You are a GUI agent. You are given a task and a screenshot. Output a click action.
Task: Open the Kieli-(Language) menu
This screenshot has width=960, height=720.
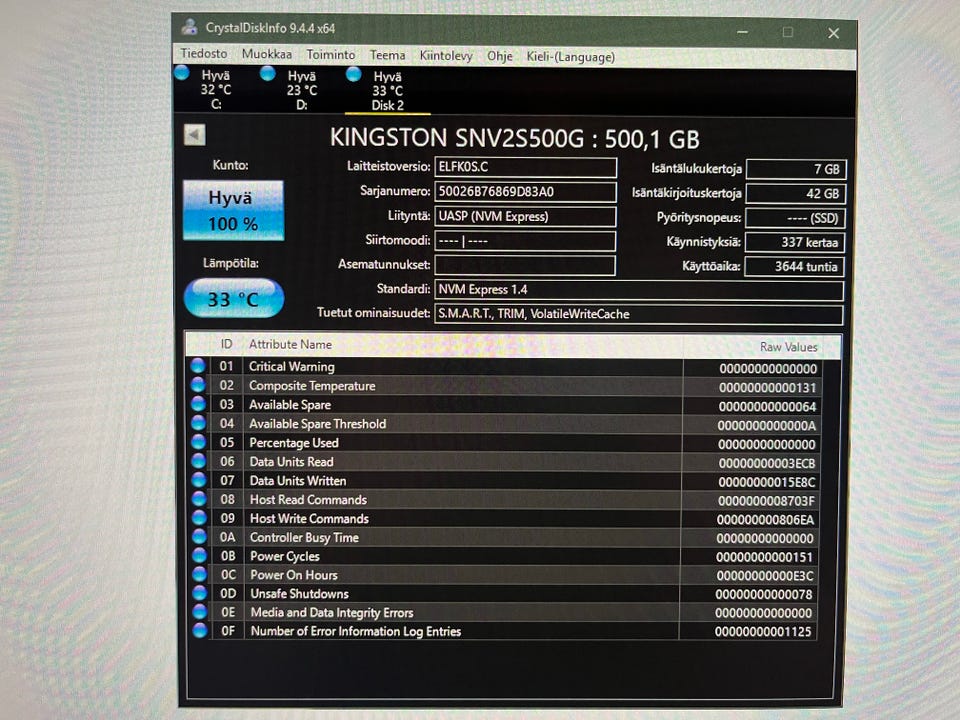click(571, 58)
